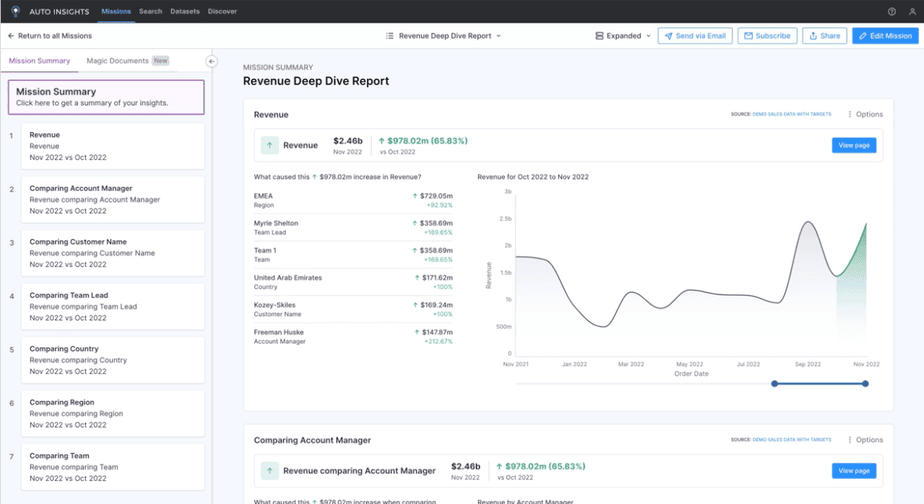Screen dimensions: 924x504
Task: Click View page on Revenue card
Action: point(854,145)
